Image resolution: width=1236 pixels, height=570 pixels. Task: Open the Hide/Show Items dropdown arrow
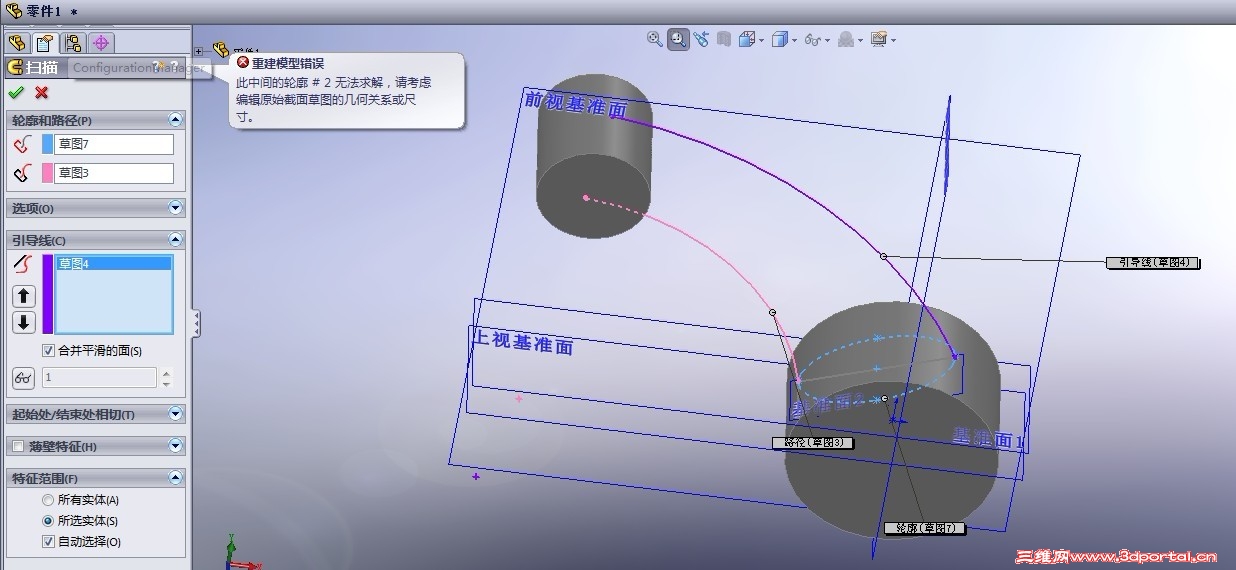point(827,41)
